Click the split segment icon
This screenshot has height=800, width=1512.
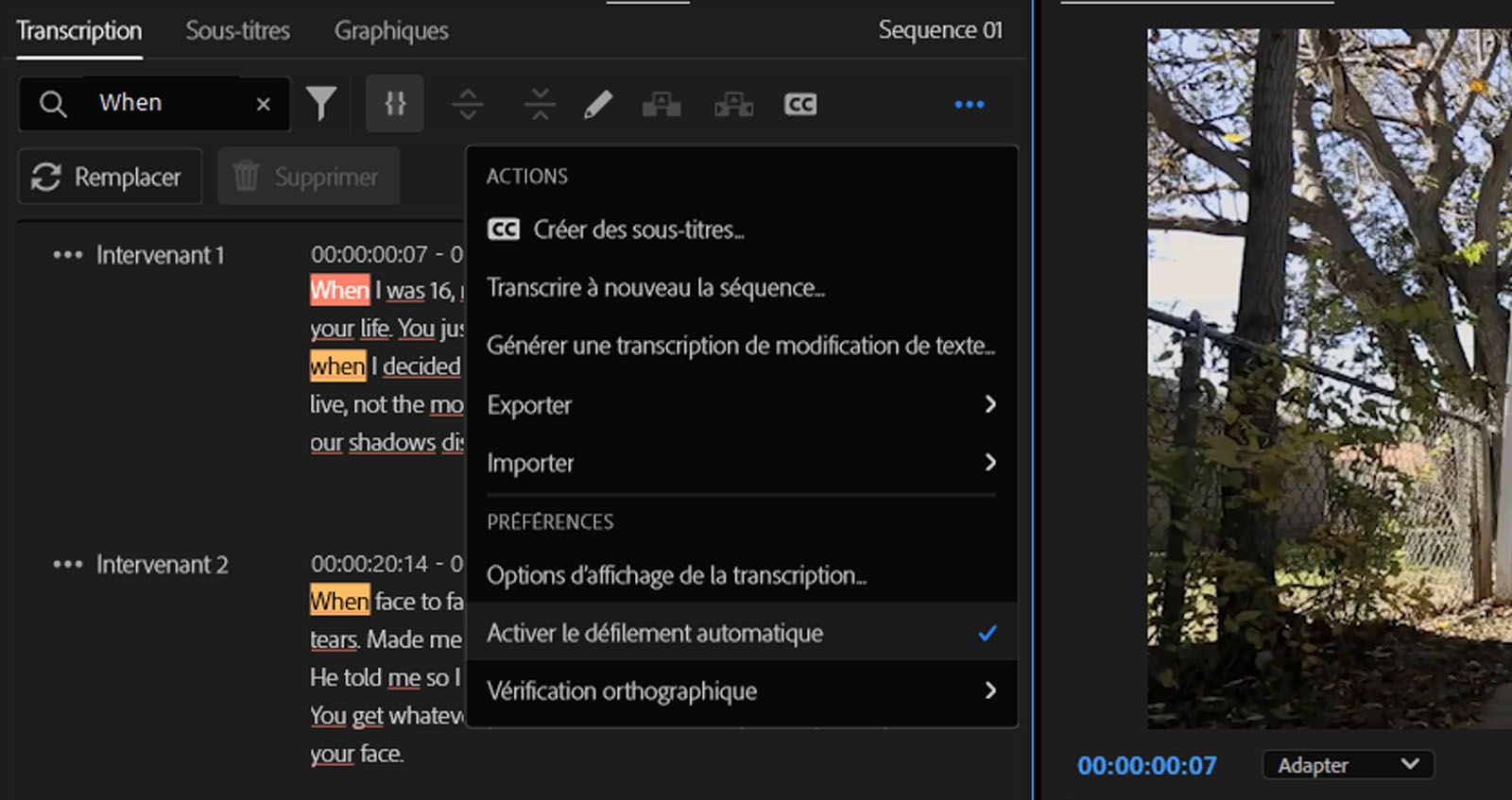tap(468, 104)
